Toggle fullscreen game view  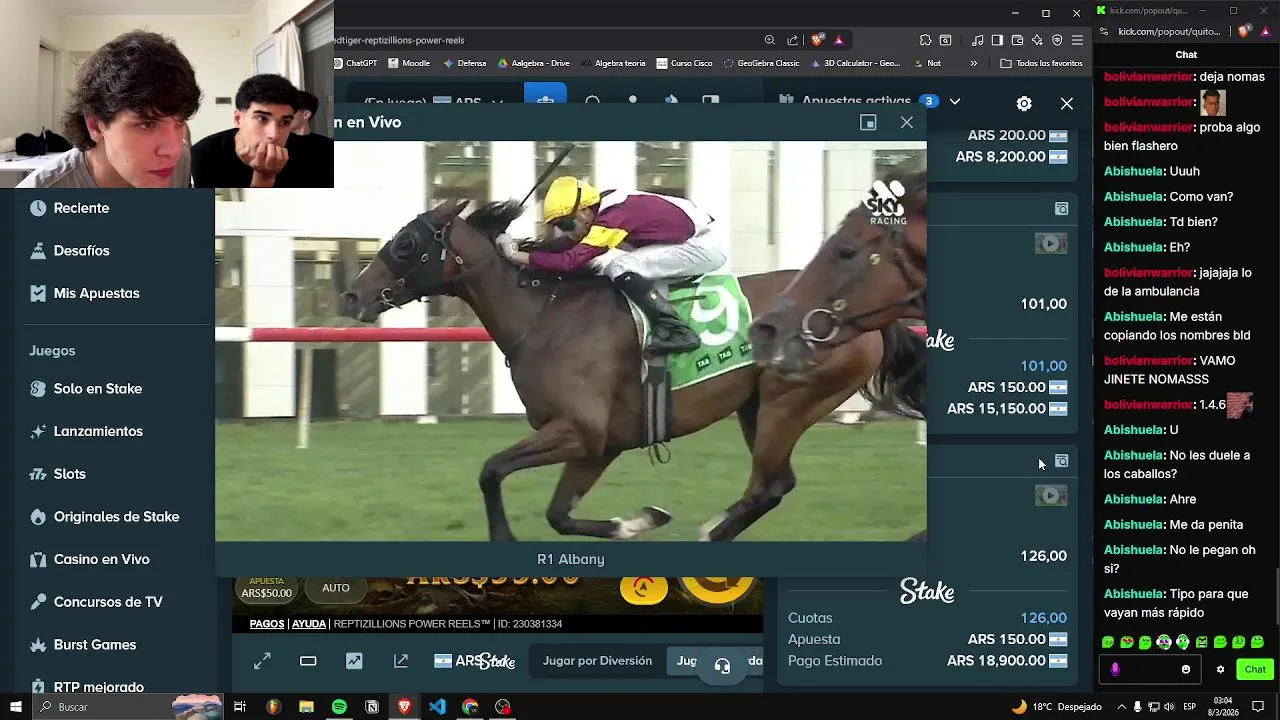tap(262, 661)
